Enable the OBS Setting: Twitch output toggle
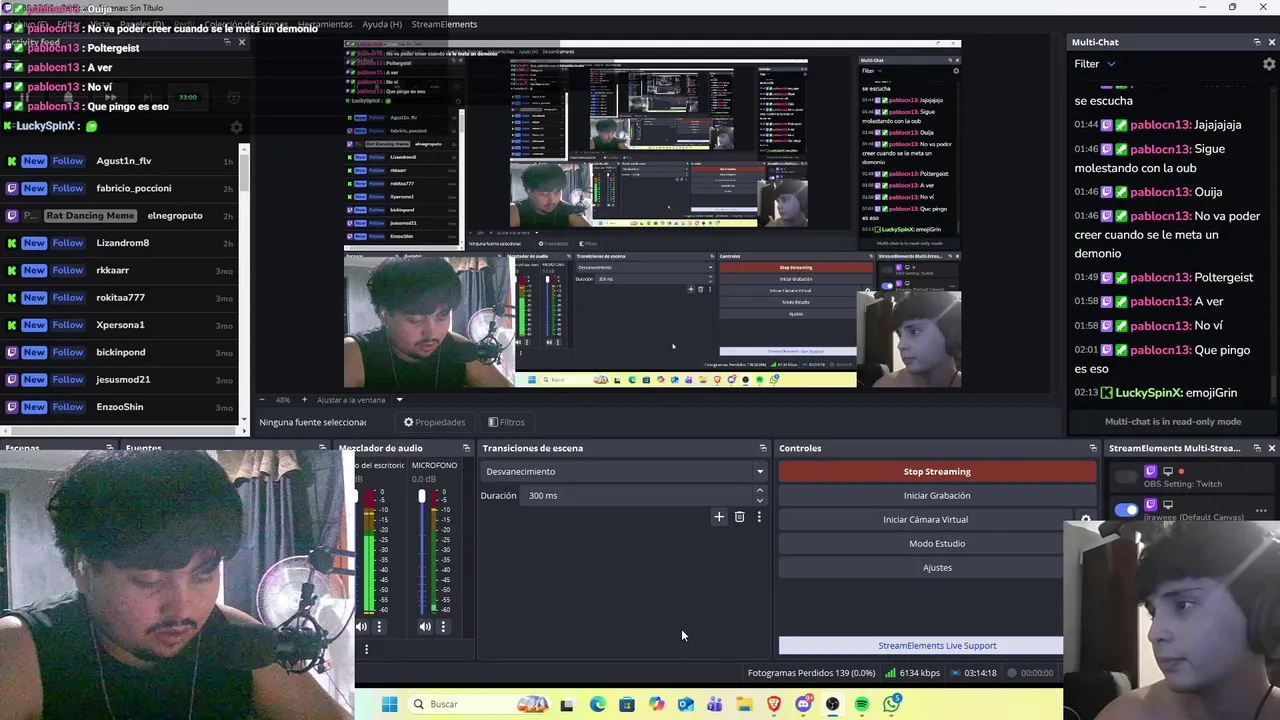 pyautogui.click(x=1126, y=477)
